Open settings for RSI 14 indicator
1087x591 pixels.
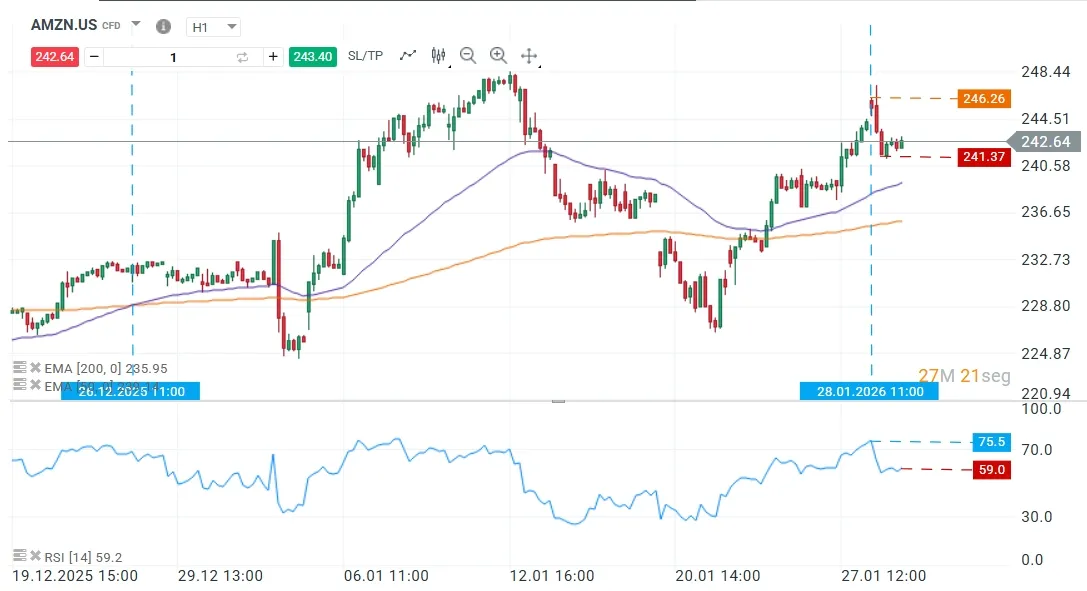[18, 556]
